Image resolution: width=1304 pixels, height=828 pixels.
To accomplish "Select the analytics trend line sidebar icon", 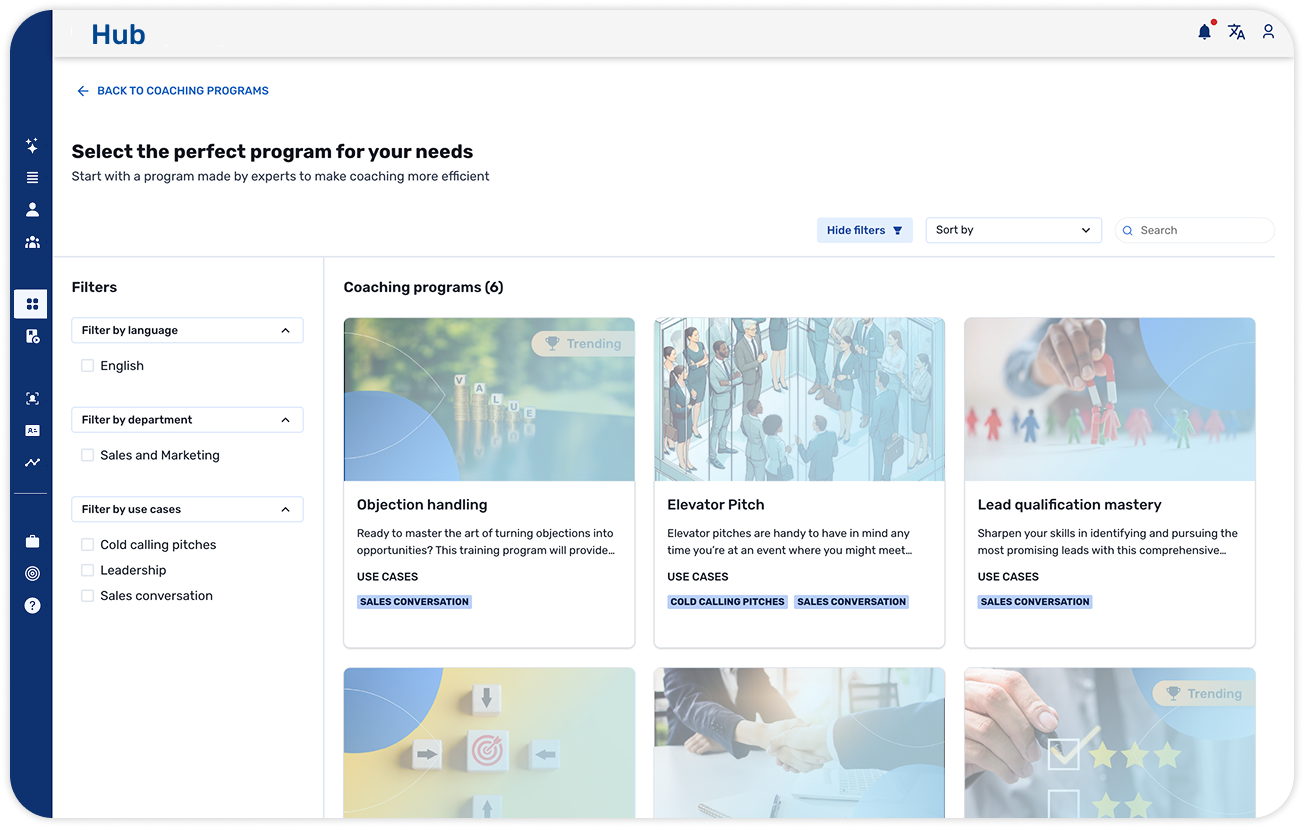I will 32,463.
